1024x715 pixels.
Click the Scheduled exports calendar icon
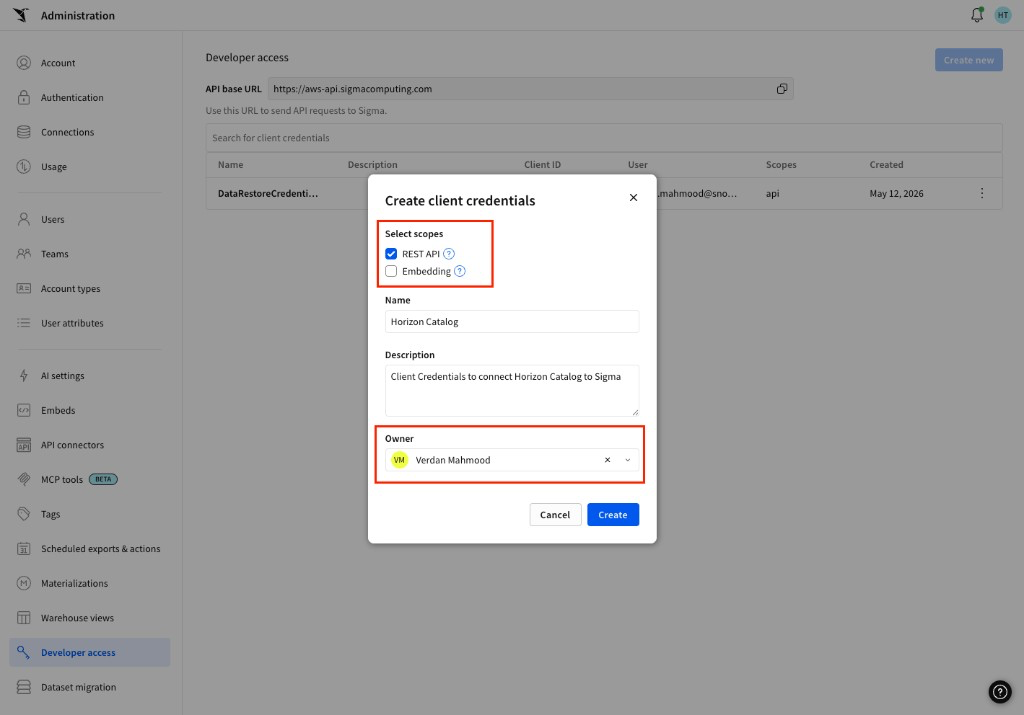pos(24,548)
